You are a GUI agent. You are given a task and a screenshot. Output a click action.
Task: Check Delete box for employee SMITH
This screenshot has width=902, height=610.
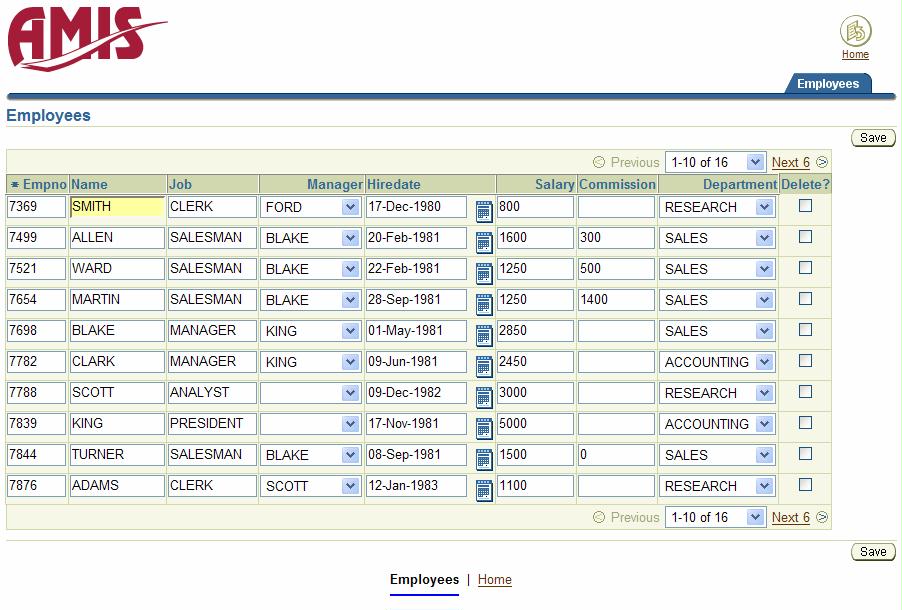(x=805, y=206)
